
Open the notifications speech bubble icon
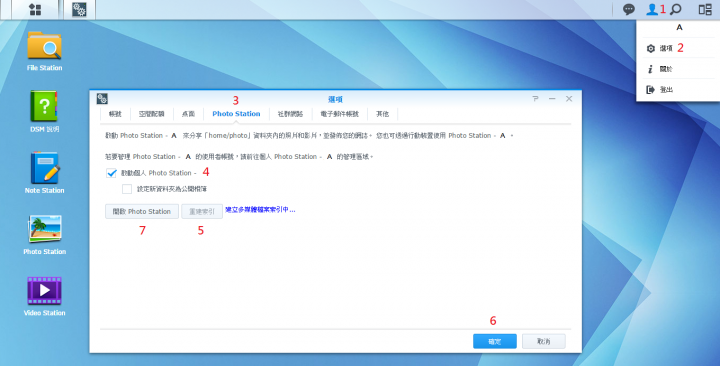[629, 9]
